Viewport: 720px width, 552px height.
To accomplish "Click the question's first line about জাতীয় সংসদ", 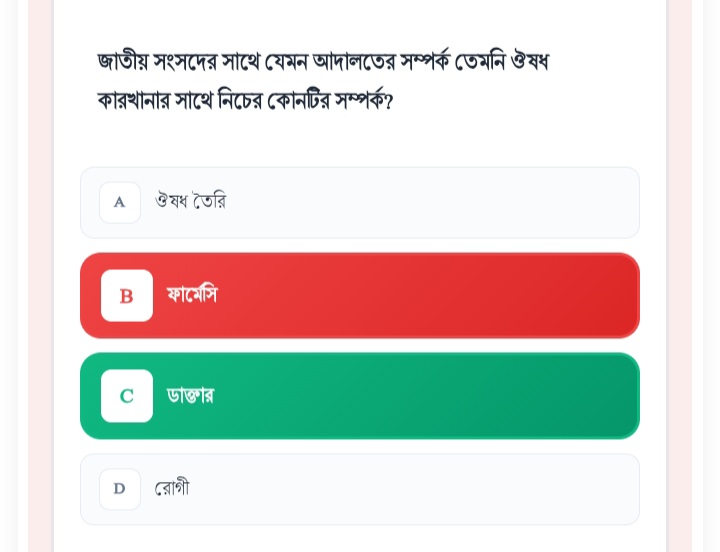I will (x=322, y=62).
